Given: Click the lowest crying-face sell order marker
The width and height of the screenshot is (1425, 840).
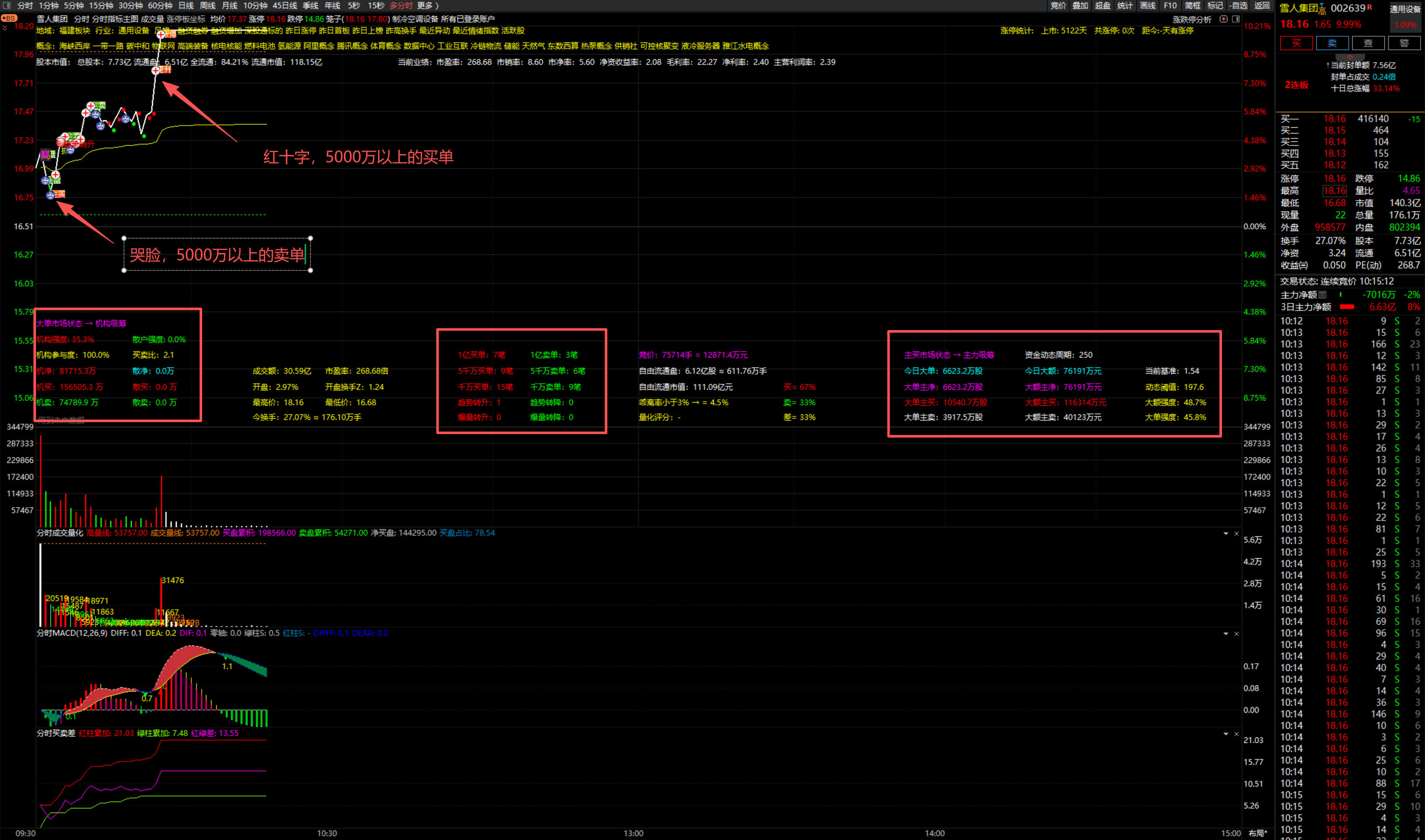Looking at the screenshot, I should [51, 195].
